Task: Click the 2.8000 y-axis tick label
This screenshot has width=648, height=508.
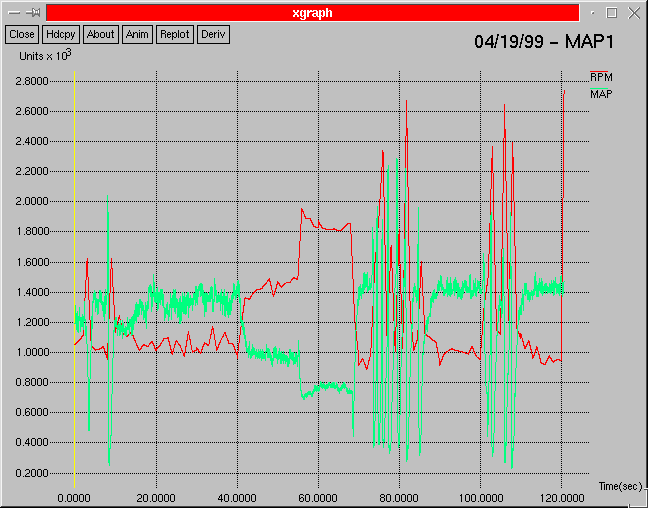Action: [32, 81]
